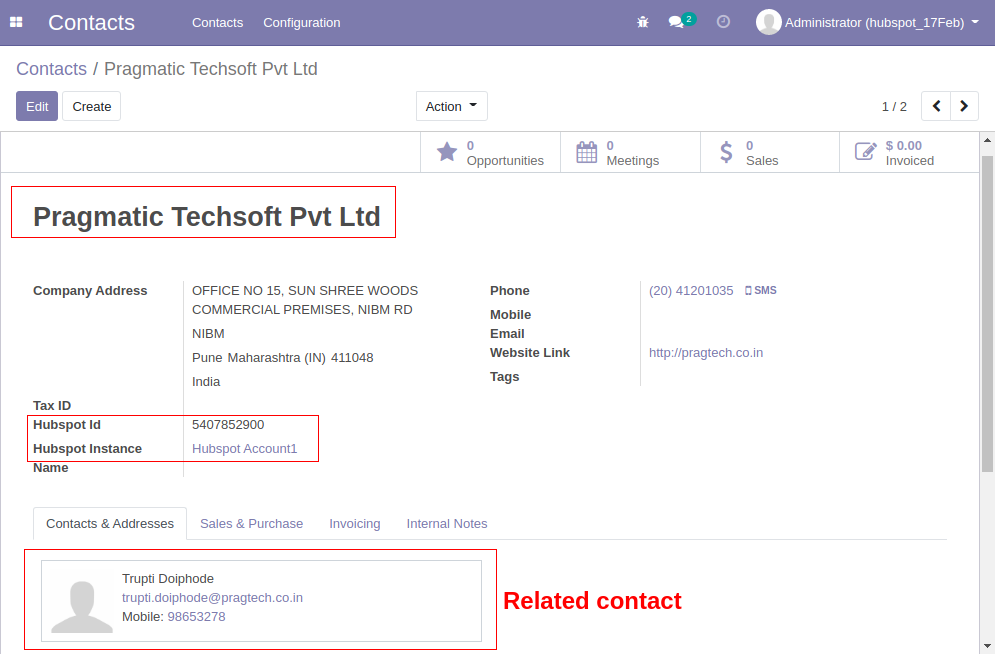Click the scrollbar down arrow
Viewport: 995px width, 654px height.
point(987,647)
